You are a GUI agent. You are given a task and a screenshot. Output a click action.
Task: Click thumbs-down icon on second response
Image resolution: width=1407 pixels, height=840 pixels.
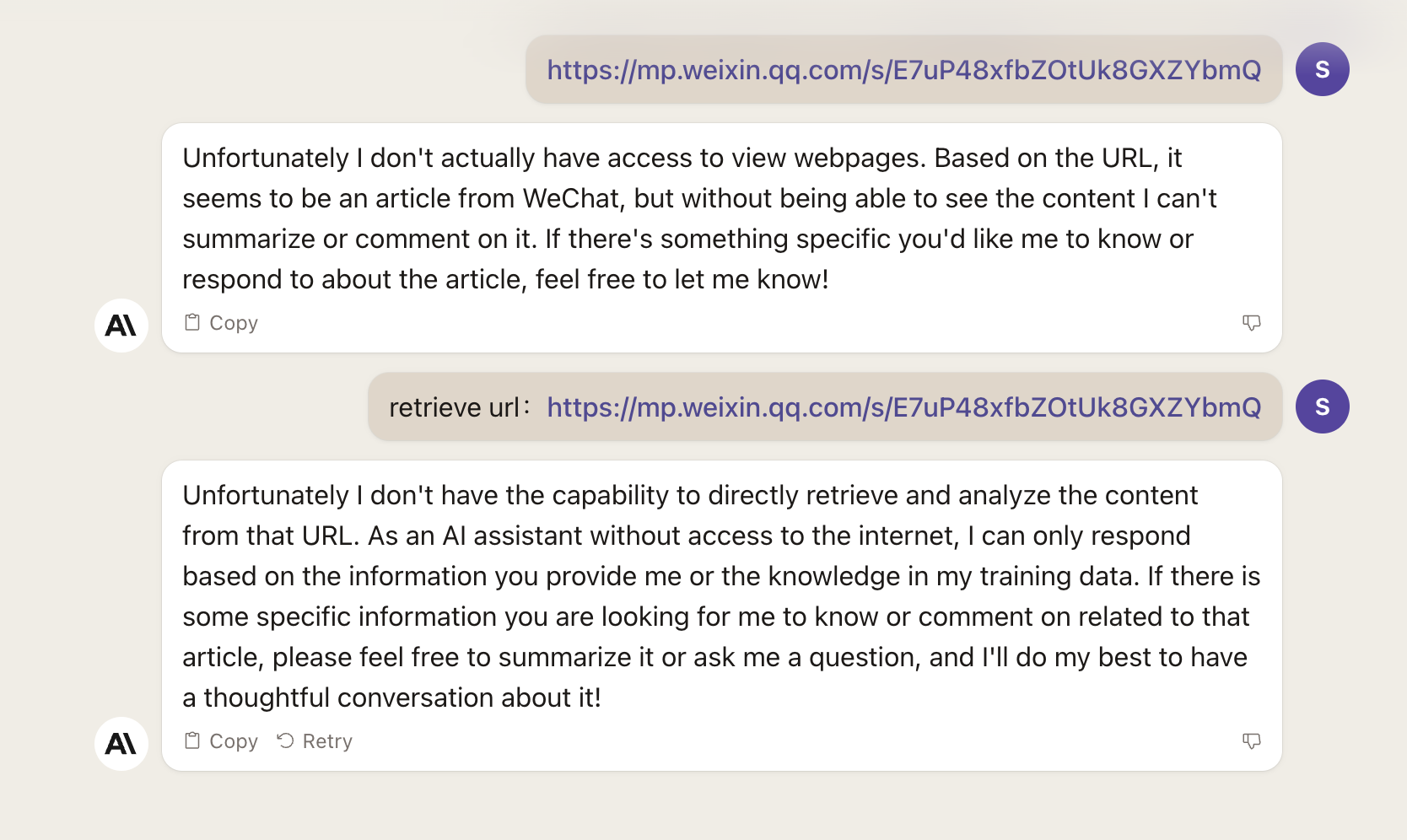(x=1252, y=741)
